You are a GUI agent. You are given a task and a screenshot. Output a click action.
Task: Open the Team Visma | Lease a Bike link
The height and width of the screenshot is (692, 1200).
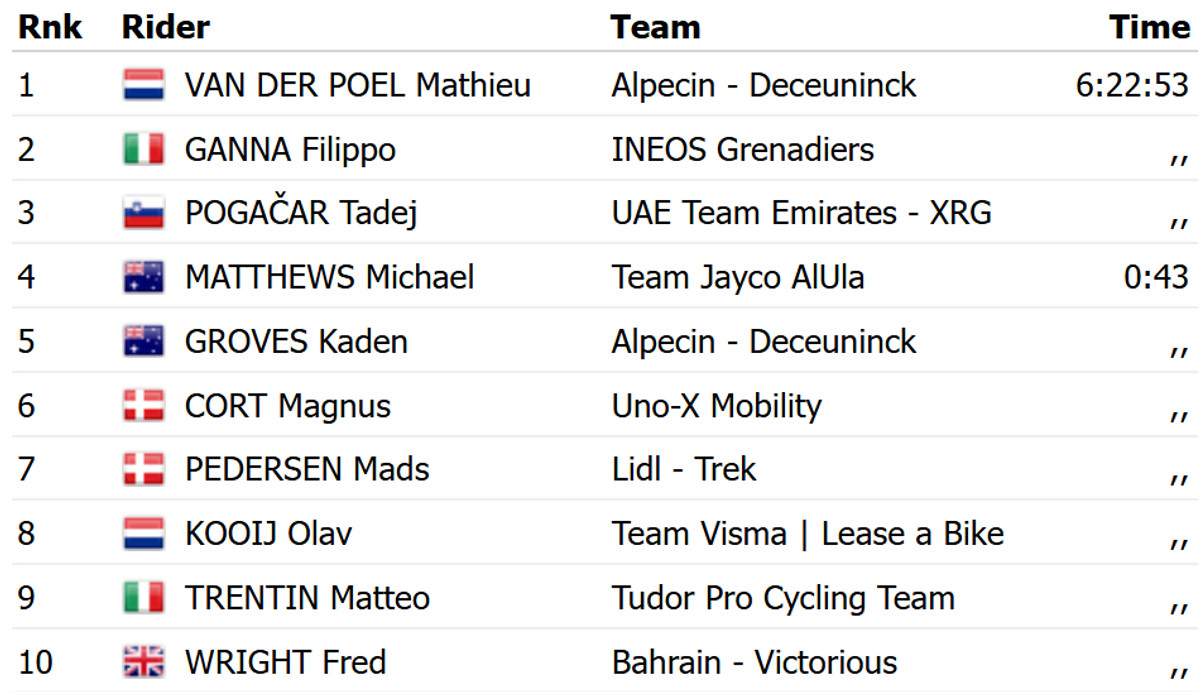[807, 534]
